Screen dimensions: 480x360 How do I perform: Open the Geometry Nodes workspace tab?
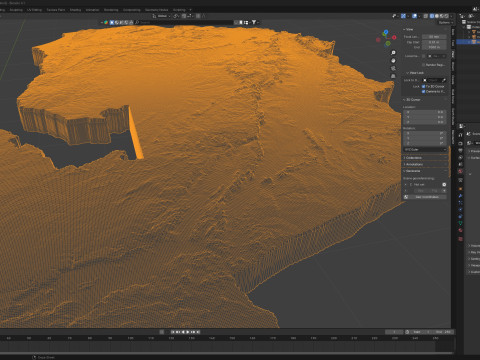tap(157, 10)
